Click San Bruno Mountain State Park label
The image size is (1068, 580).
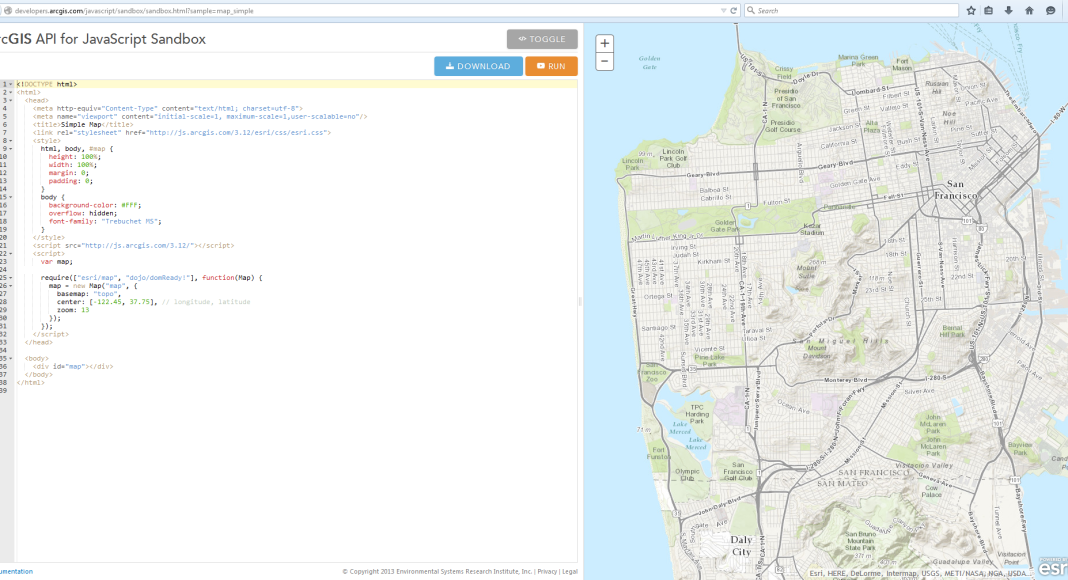tap(860, 541)
